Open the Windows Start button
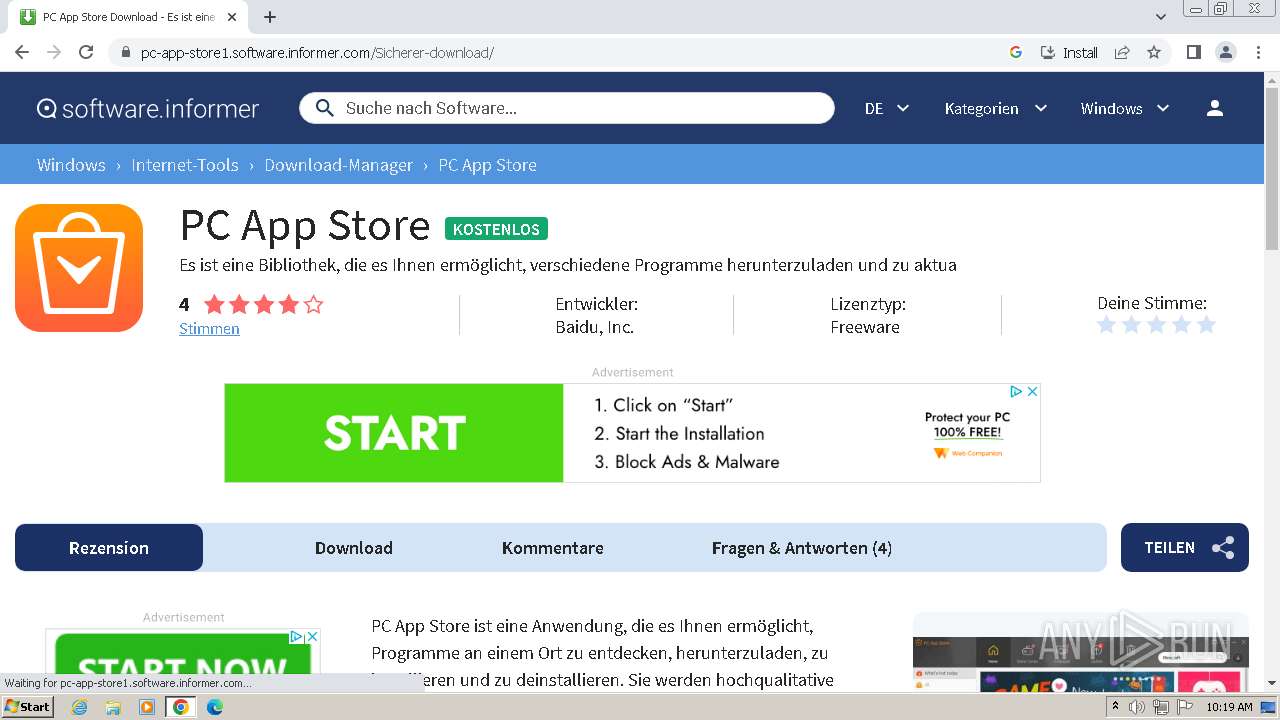 click(x=27, y=706)
